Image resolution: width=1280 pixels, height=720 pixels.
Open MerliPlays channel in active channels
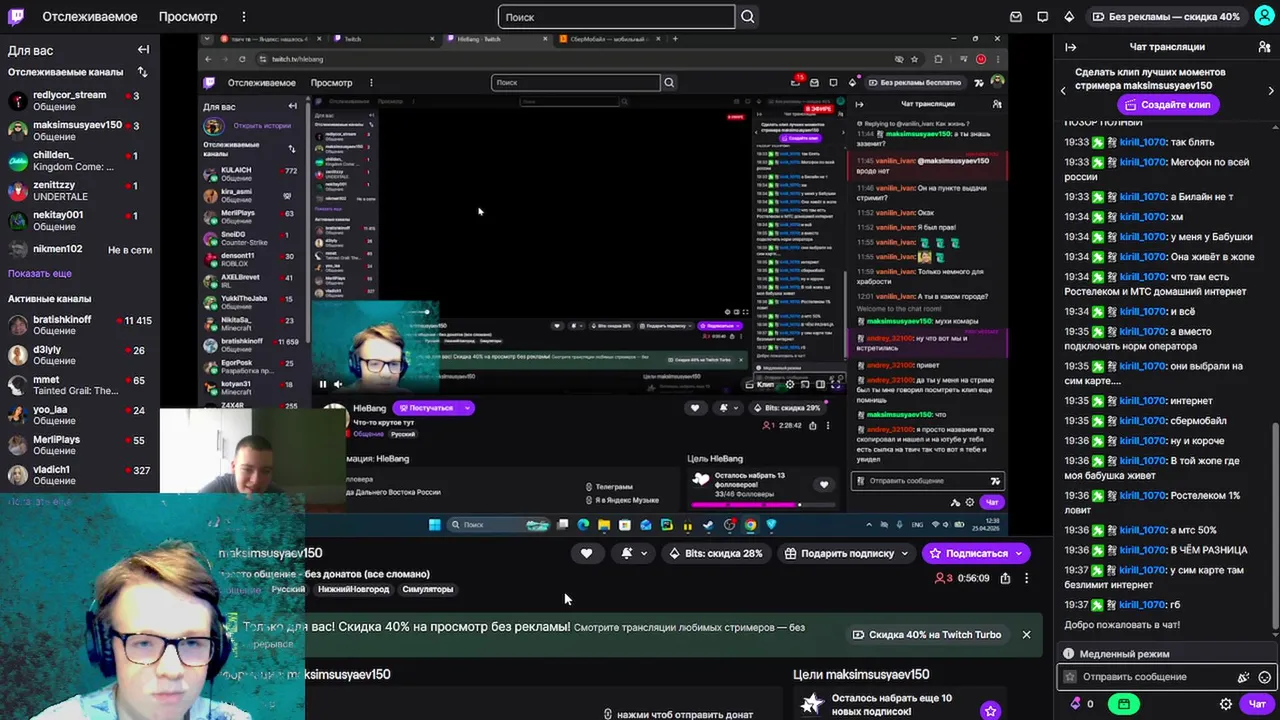(80, 446)
